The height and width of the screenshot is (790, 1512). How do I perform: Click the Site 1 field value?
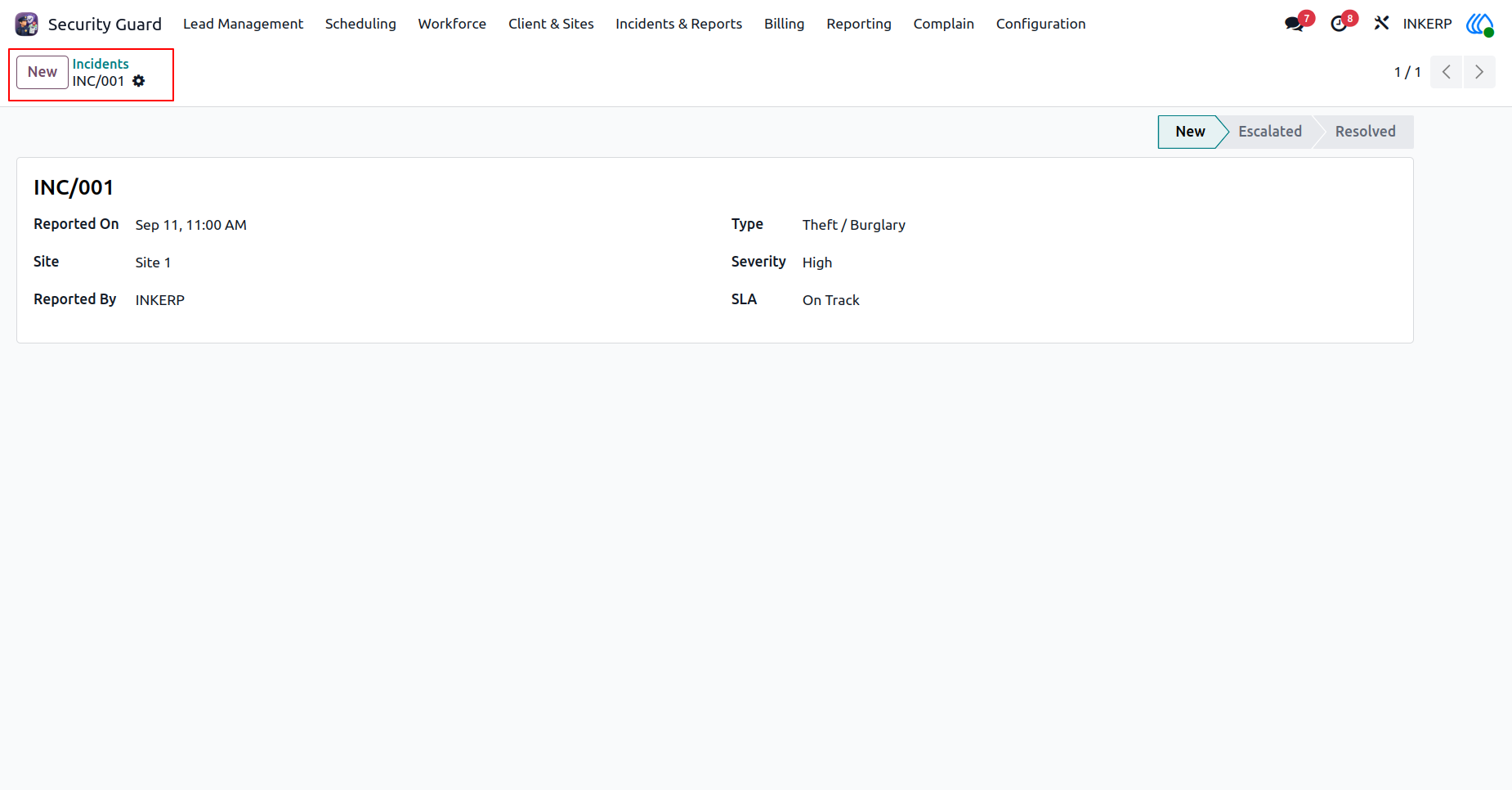pyautogui.click(x=153, y=263)
